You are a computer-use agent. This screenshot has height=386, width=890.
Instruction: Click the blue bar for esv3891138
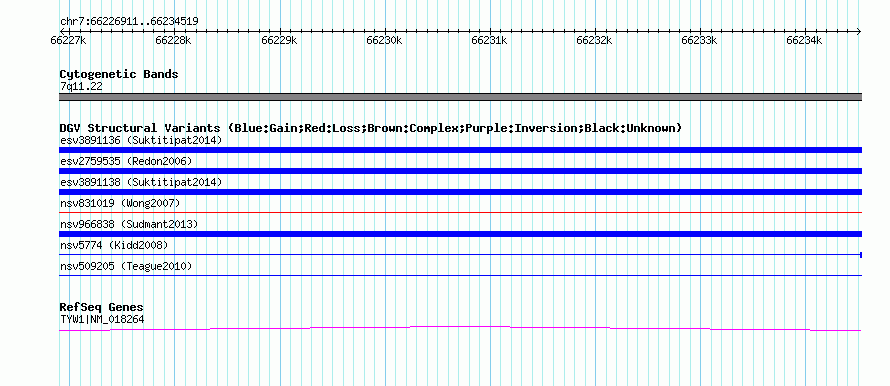[x=460, y=192]
